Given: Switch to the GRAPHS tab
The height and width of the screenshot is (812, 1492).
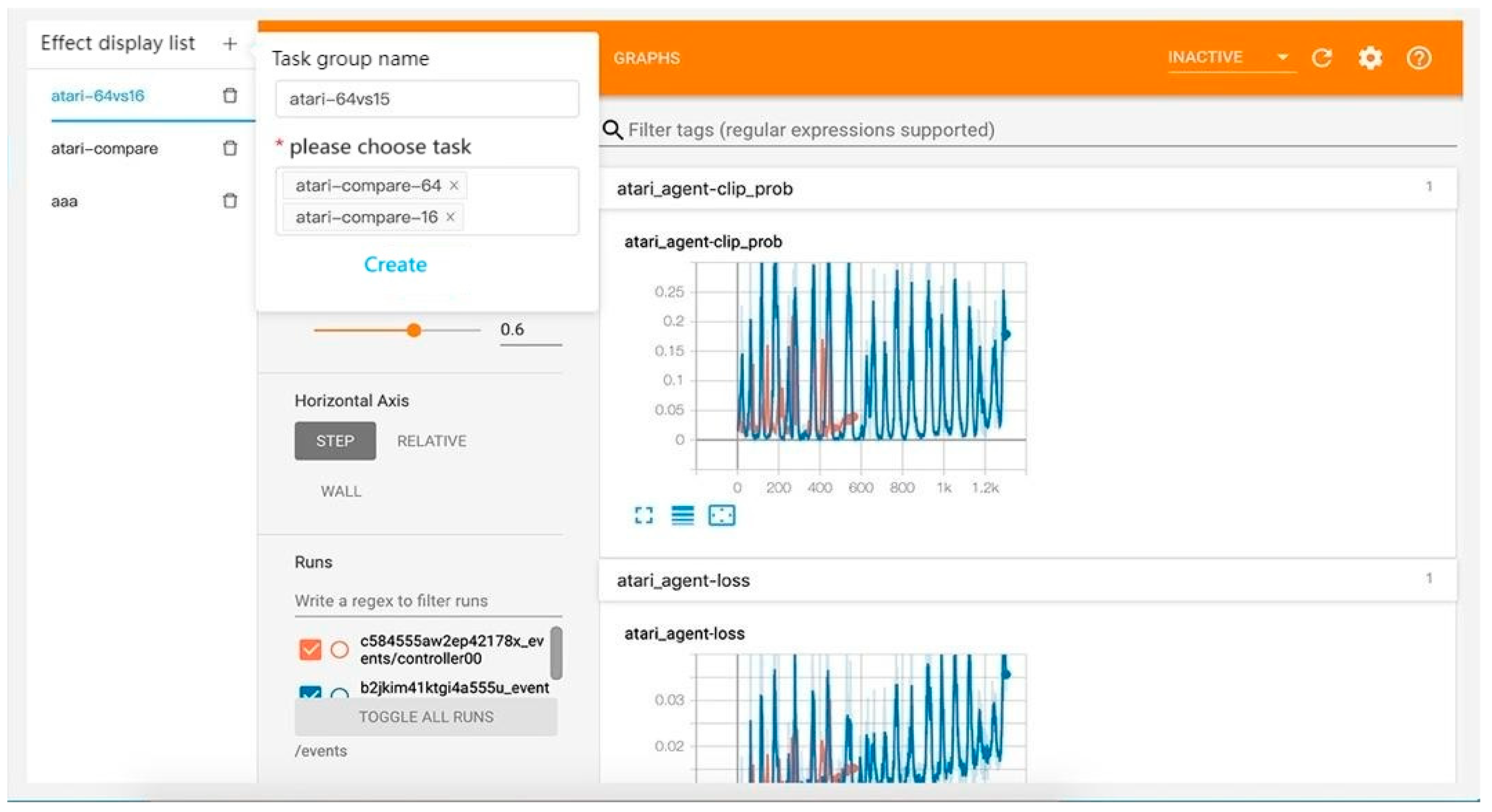Looking at the screenshot, I should [647, 58].
